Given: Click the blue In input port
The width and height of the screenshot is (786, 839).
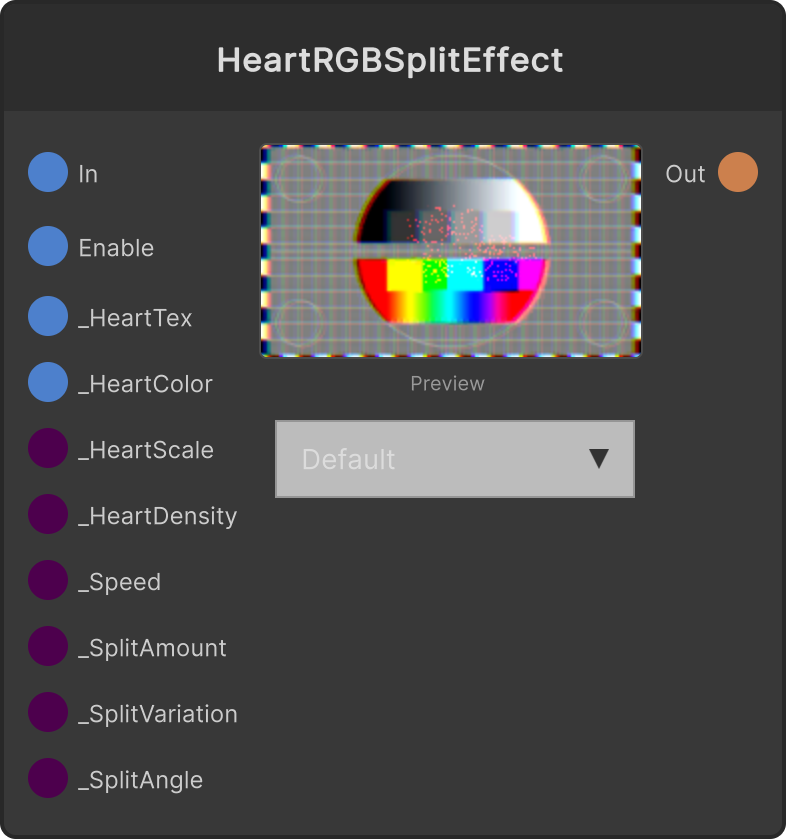Looking at the screenshot, I should tap(48, 172).
